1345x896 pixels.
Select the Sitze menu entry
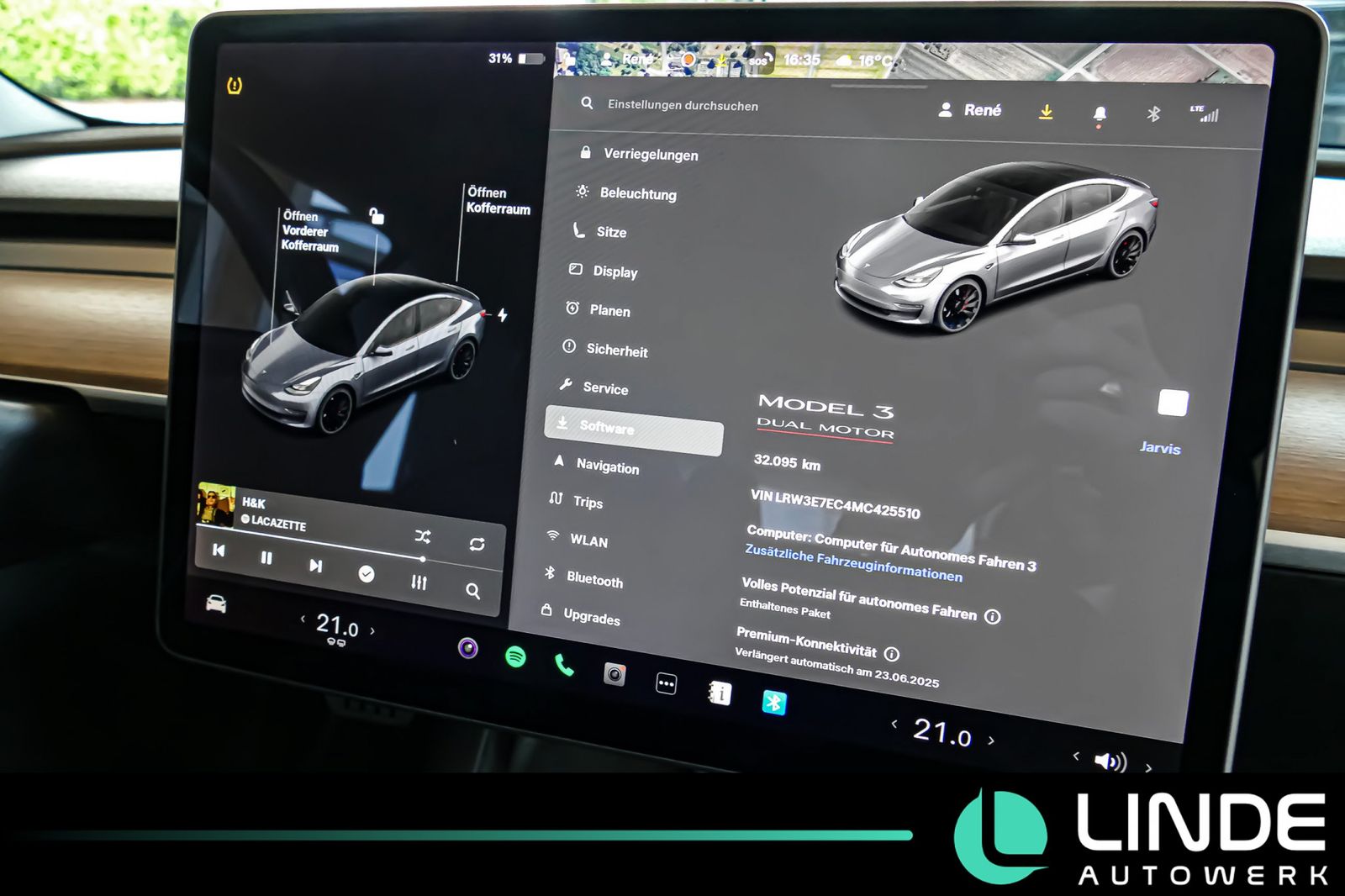click(599, 231)
